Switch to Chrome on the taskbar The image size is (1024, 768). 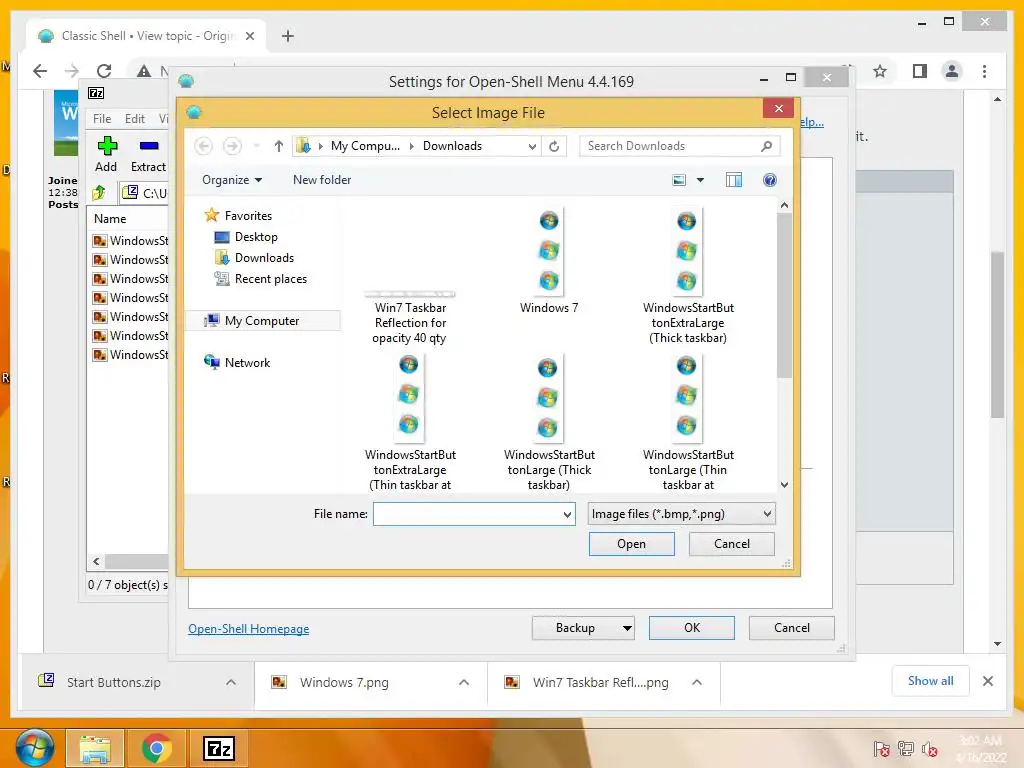(x=156, y=749)
